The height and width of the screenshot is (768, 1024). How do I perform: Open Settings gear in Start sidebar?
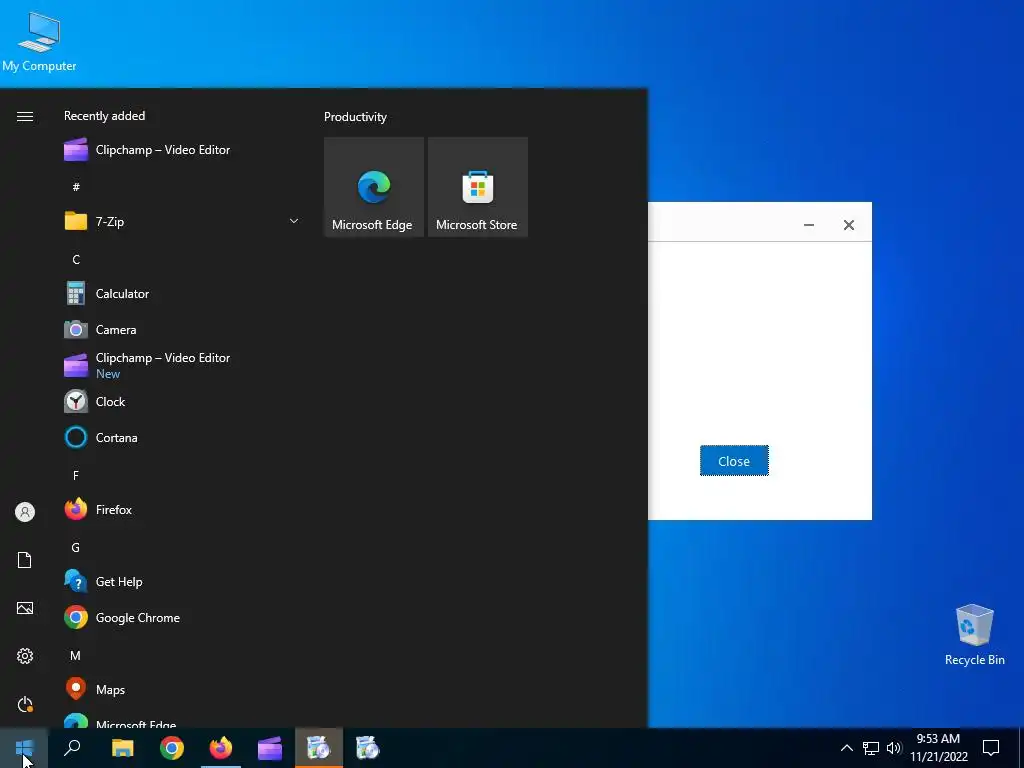coord(25,656)
